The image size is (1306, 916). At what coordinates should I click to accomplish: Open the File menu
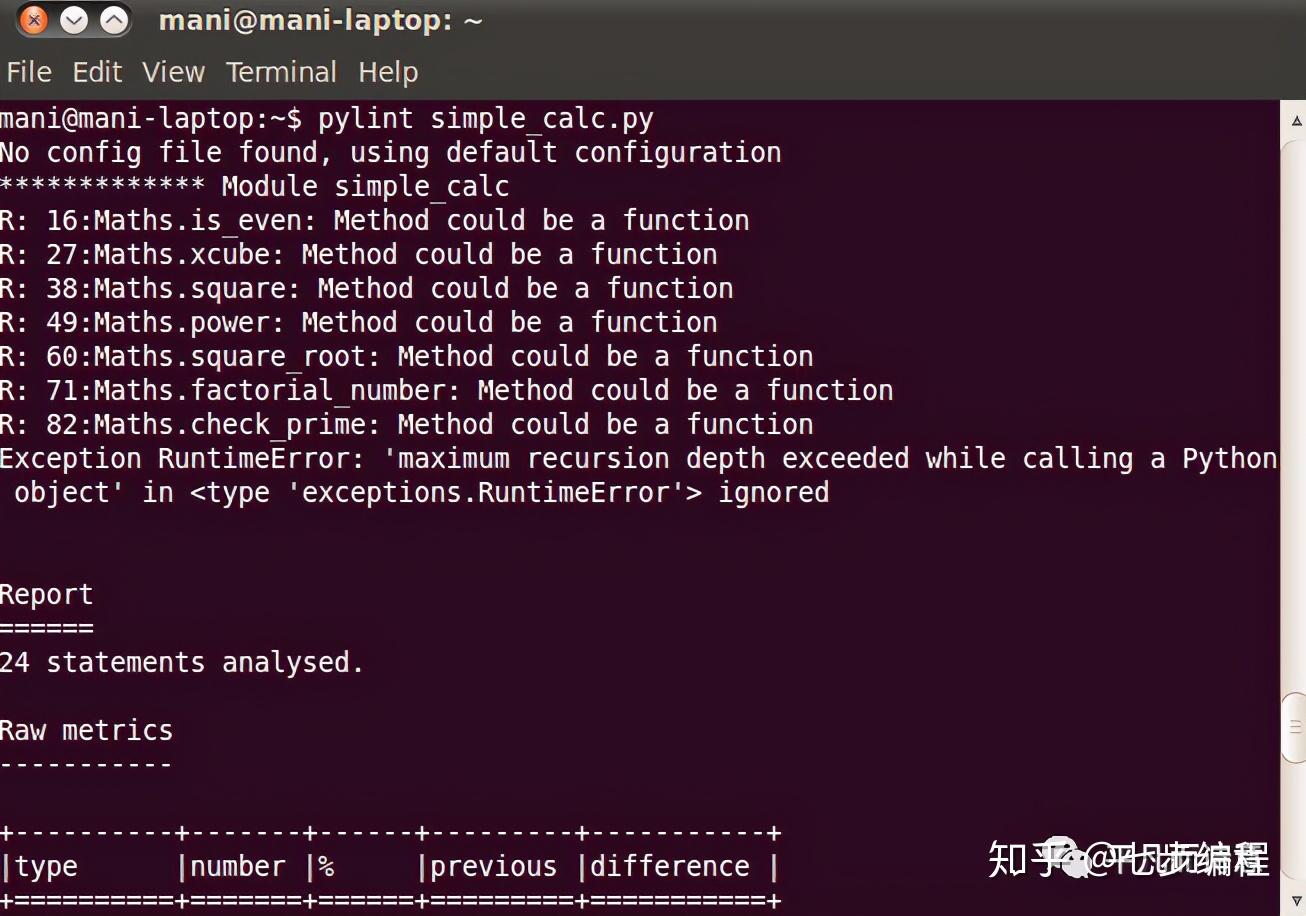pyautogui.click(x=29, y=72)
